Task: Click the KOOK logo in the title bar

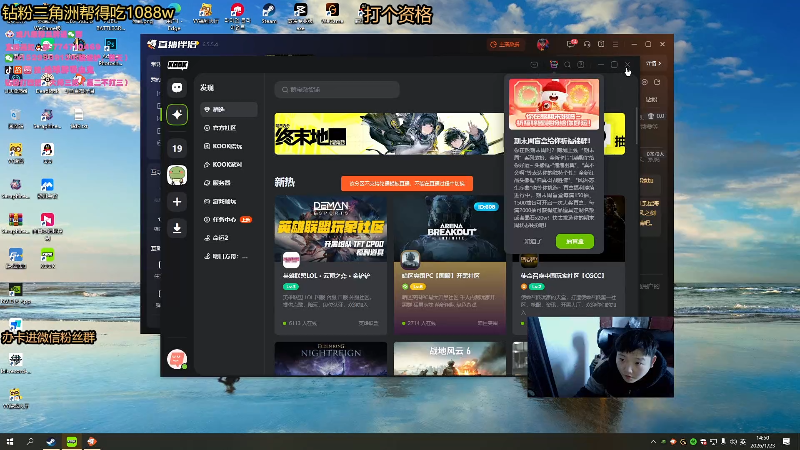Action: [178, 65]
